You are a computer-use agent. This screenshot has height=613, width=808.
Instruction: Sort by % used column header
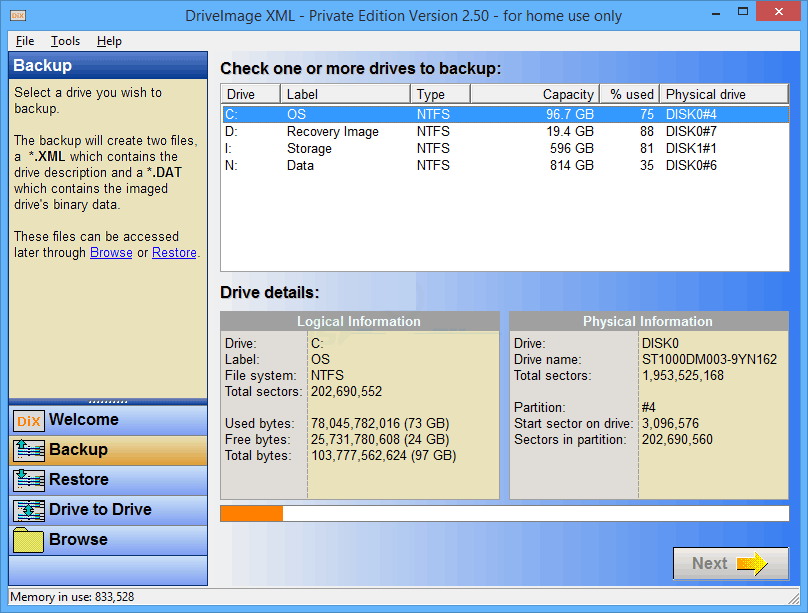[629, 94]
